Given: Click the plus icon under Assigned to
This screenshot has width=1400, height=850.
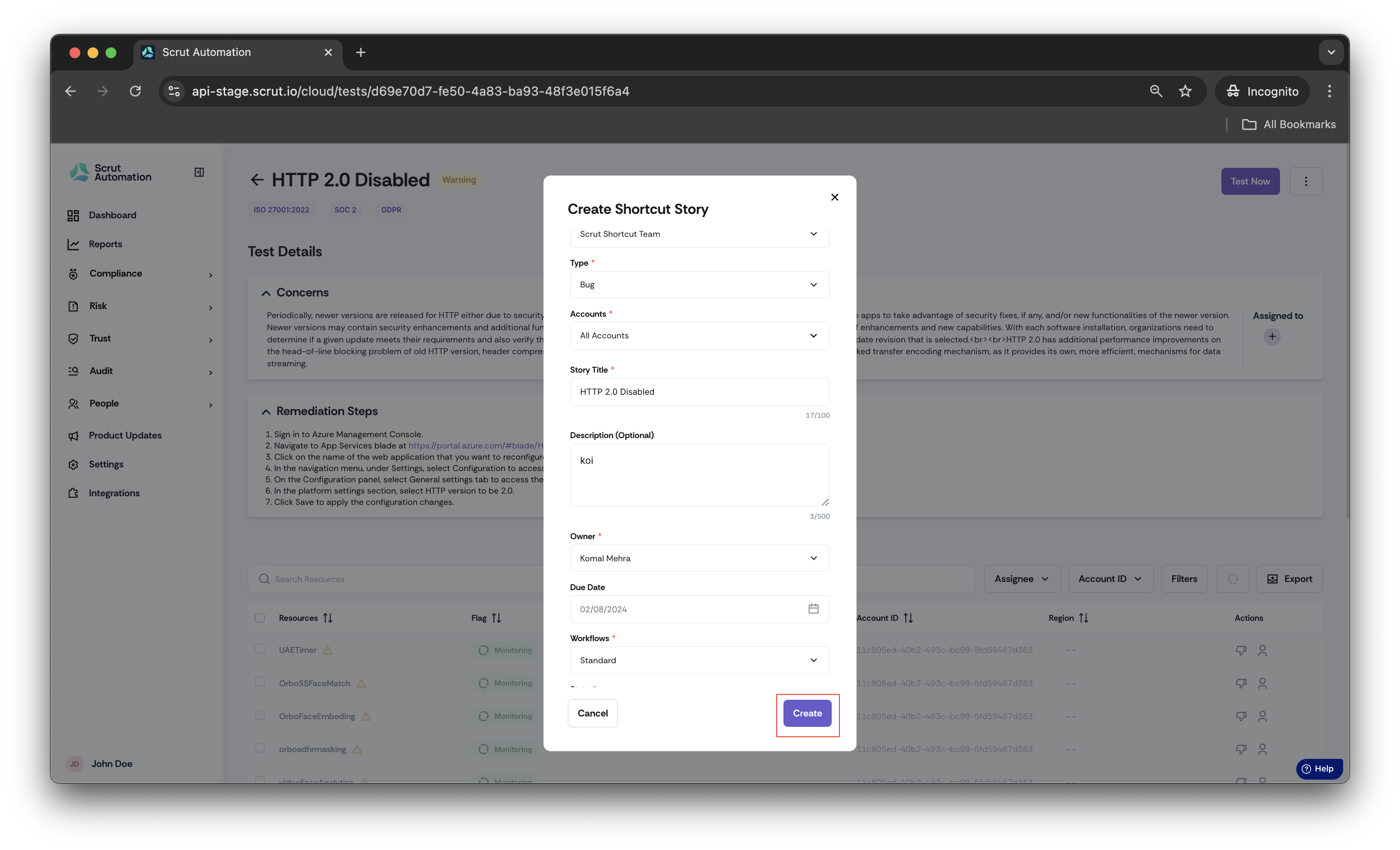Looking at the screenshot, I should pos(1271,337).
